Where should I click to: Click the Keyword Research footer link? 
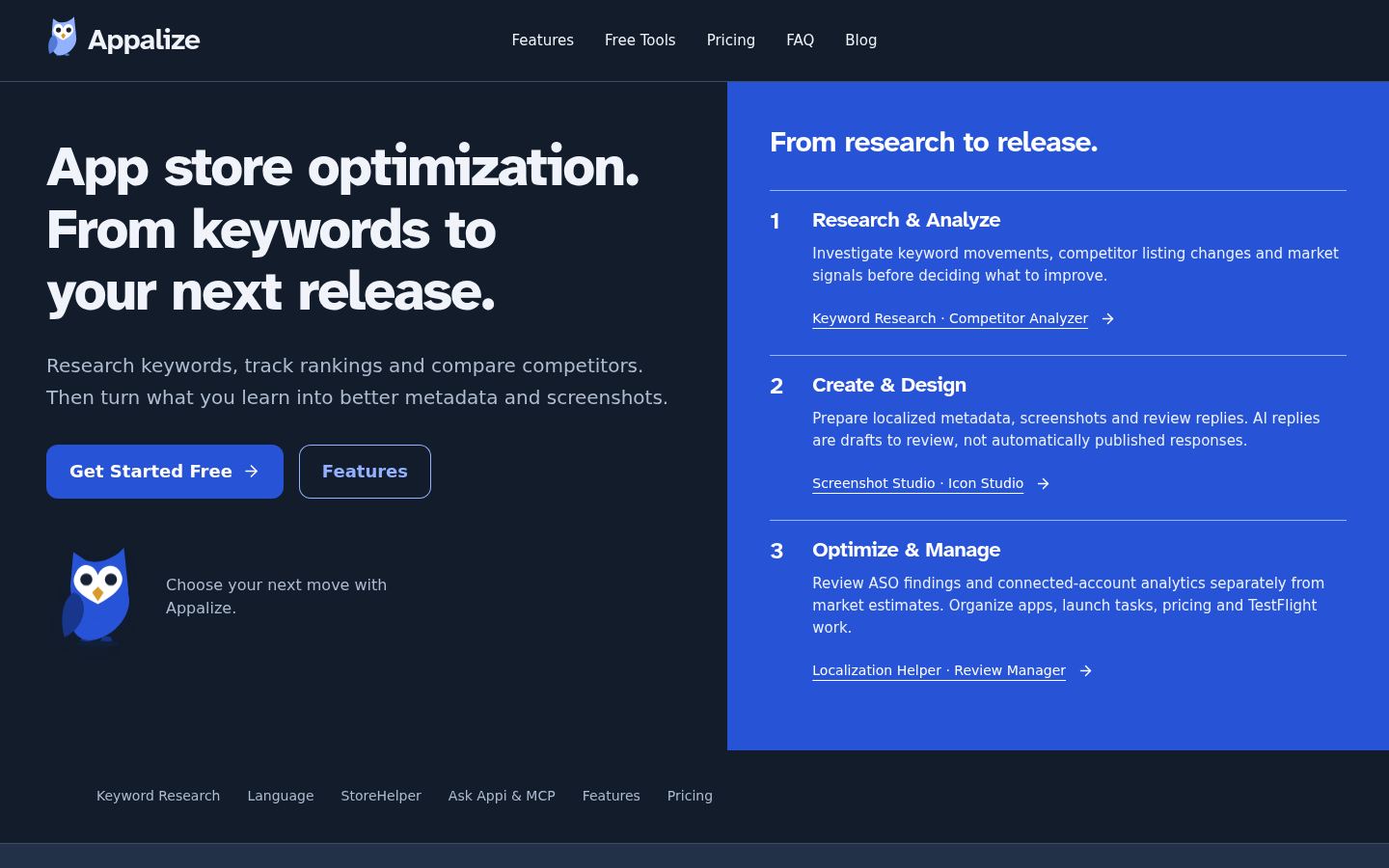[x=158, y=796]
